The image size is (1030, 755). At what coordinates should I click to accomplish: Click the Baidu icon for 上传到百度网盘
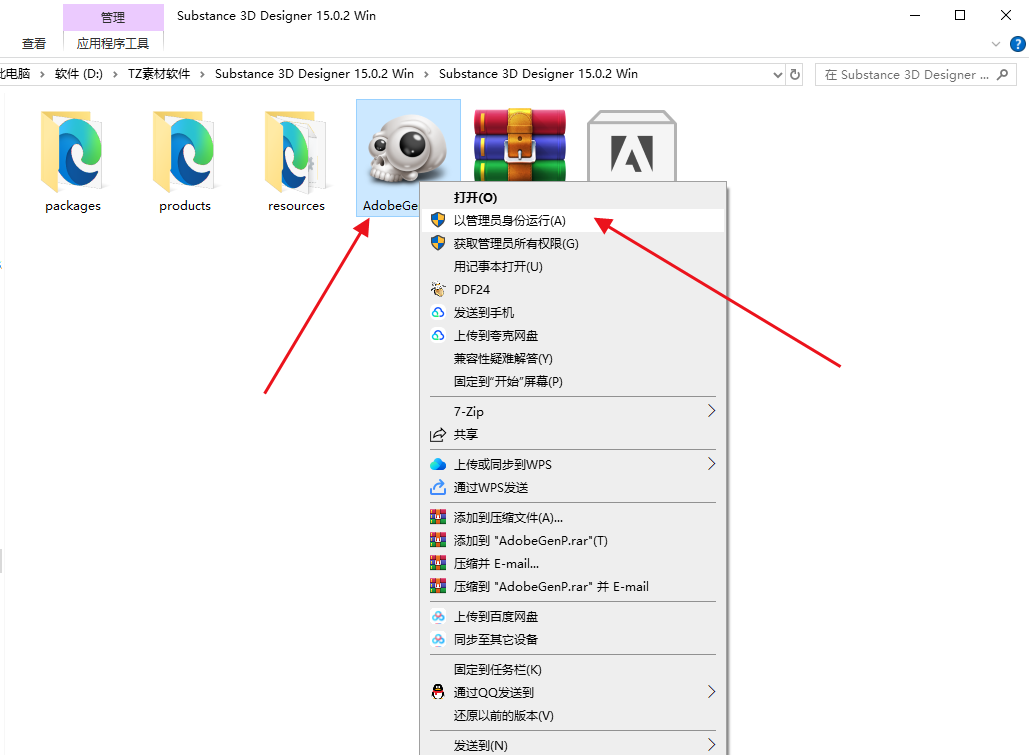pos(438,616)
